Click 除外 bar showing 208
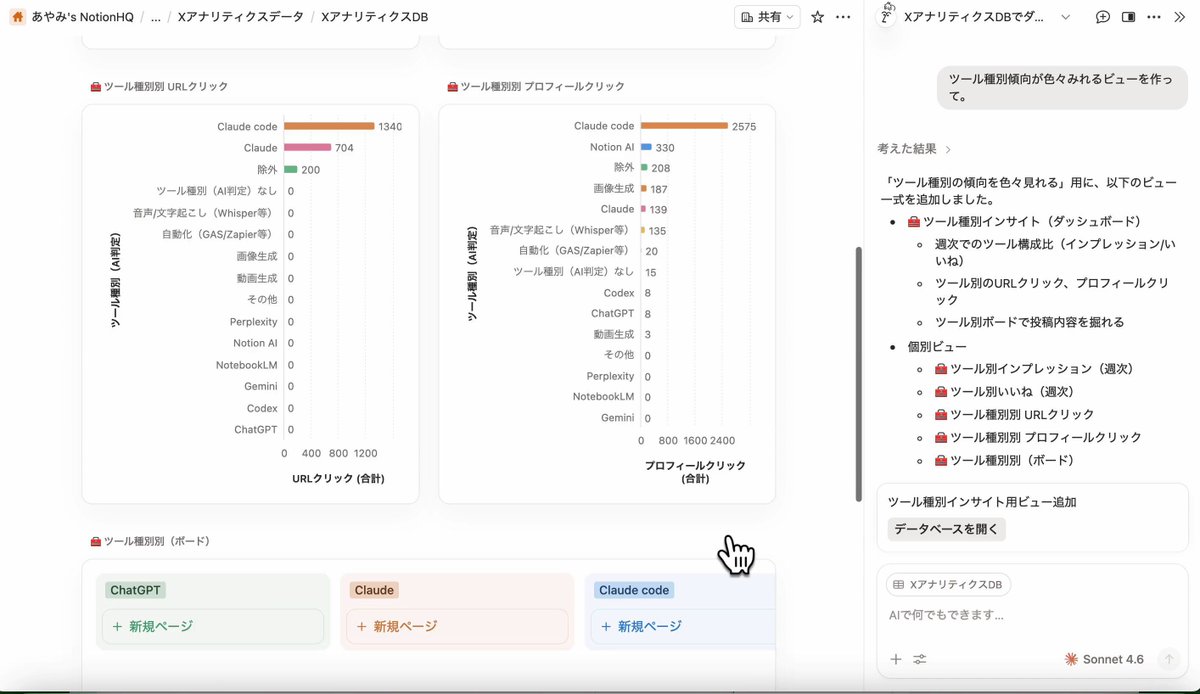The width and height of the screenshot is (1200, 694). [645, 167]
